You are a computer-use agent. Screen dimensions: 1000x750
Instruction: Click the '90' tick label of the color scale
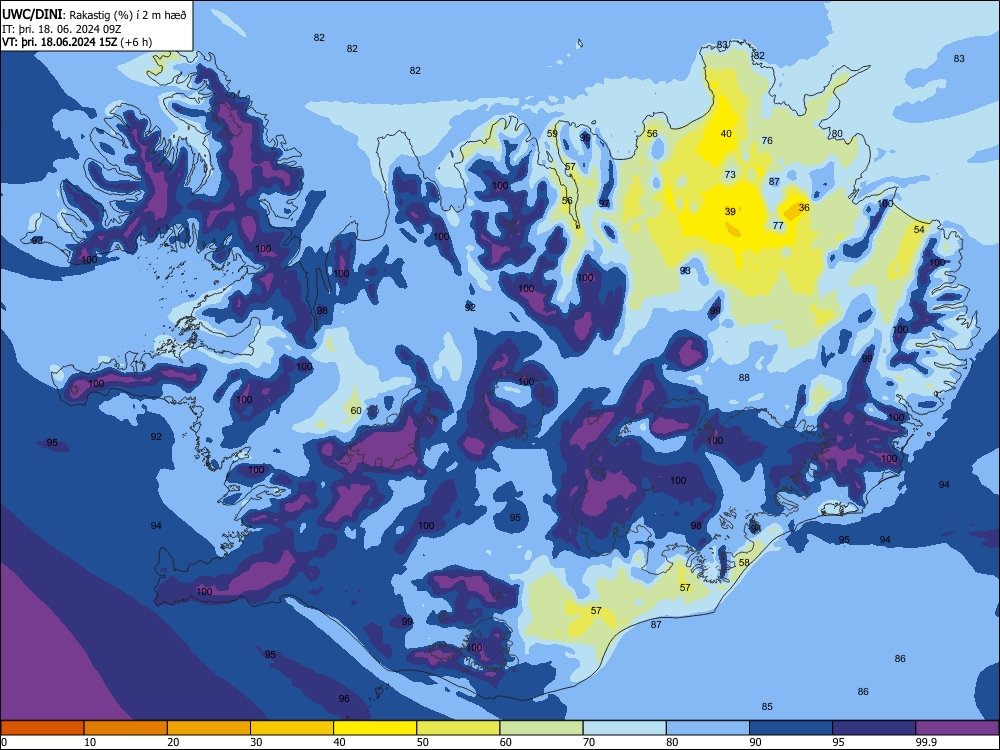click(755, 742)
